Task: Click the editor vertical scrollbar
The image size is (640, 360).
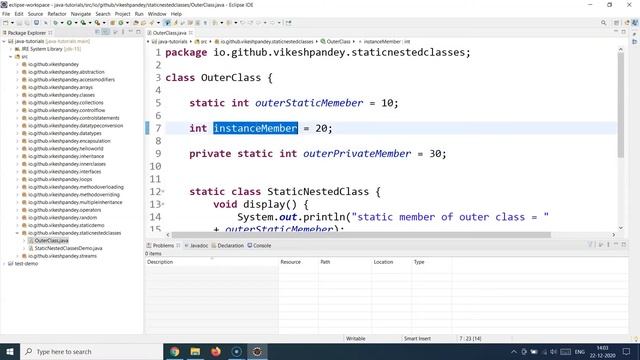Action: [621, 106]
